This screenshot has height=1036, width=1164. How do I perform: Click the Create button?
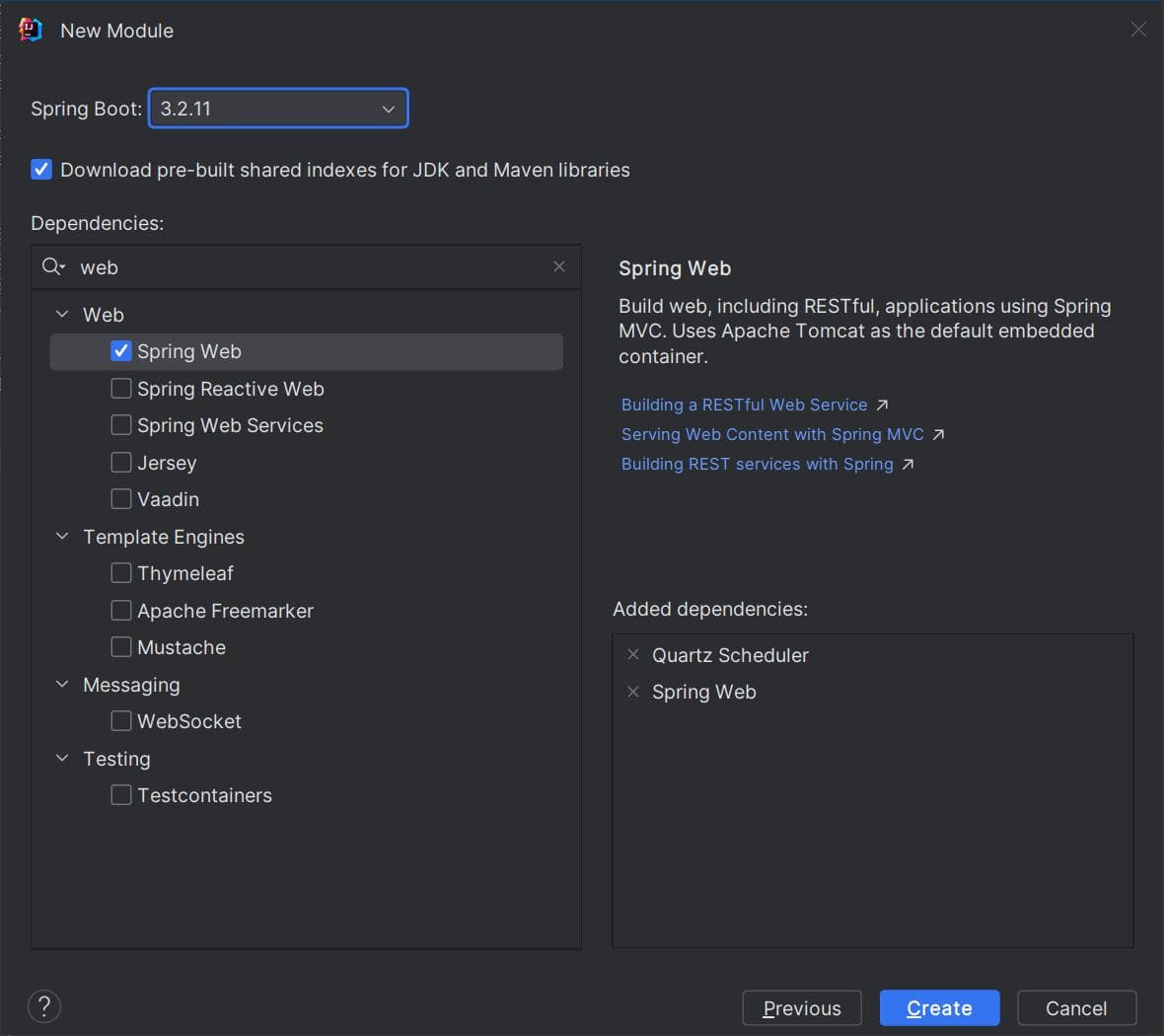coord(939,1007)
